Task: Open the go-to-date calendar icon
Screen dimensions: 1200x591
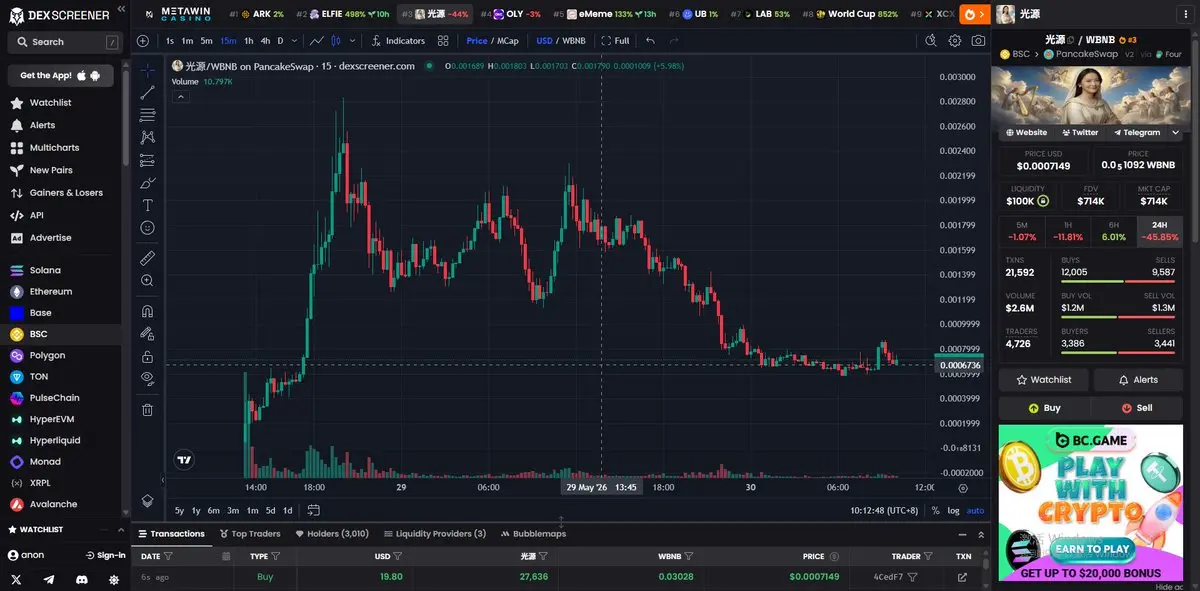Action: [313, 510]
